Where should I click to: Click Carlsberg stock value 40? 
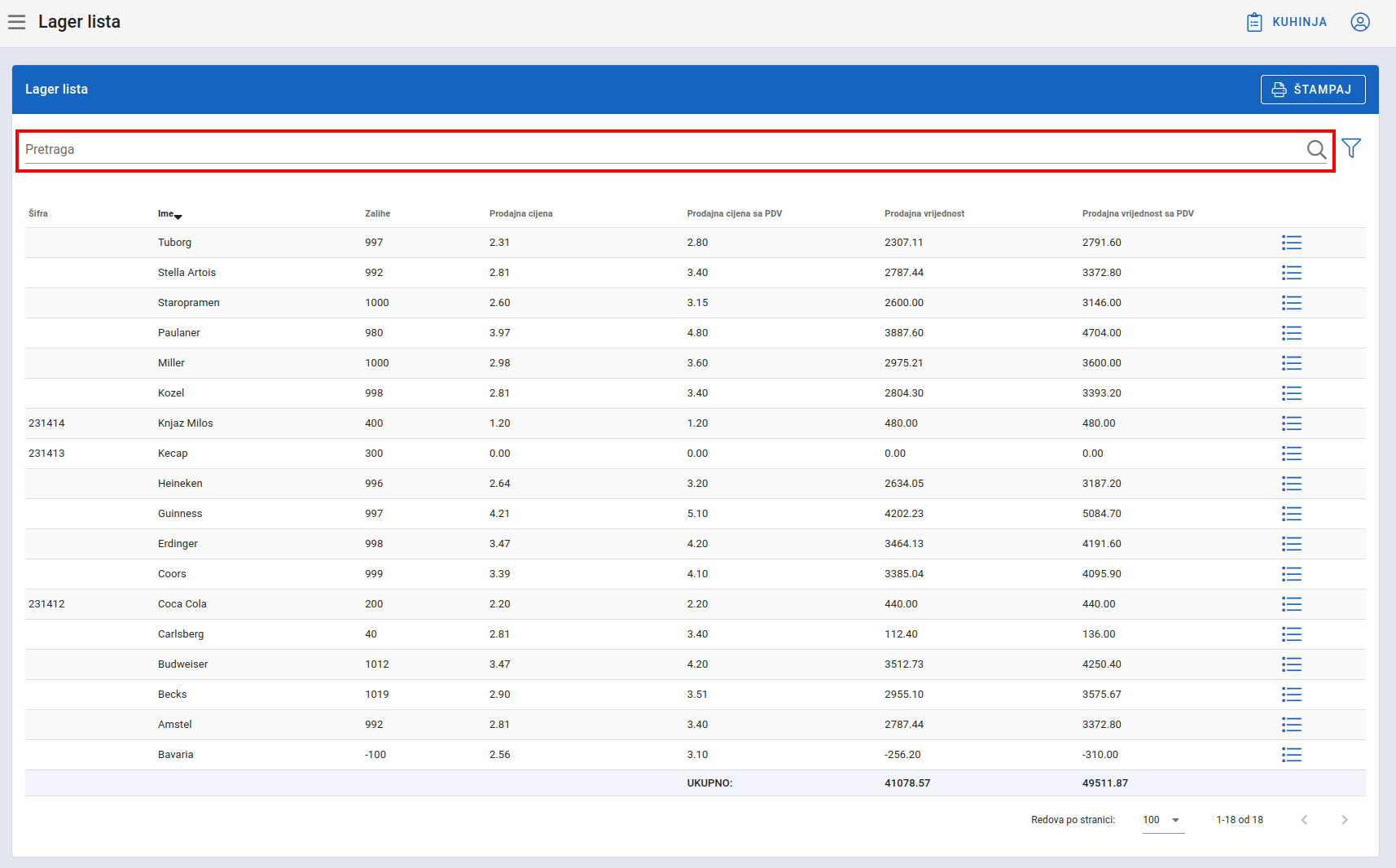coord(371,634)
